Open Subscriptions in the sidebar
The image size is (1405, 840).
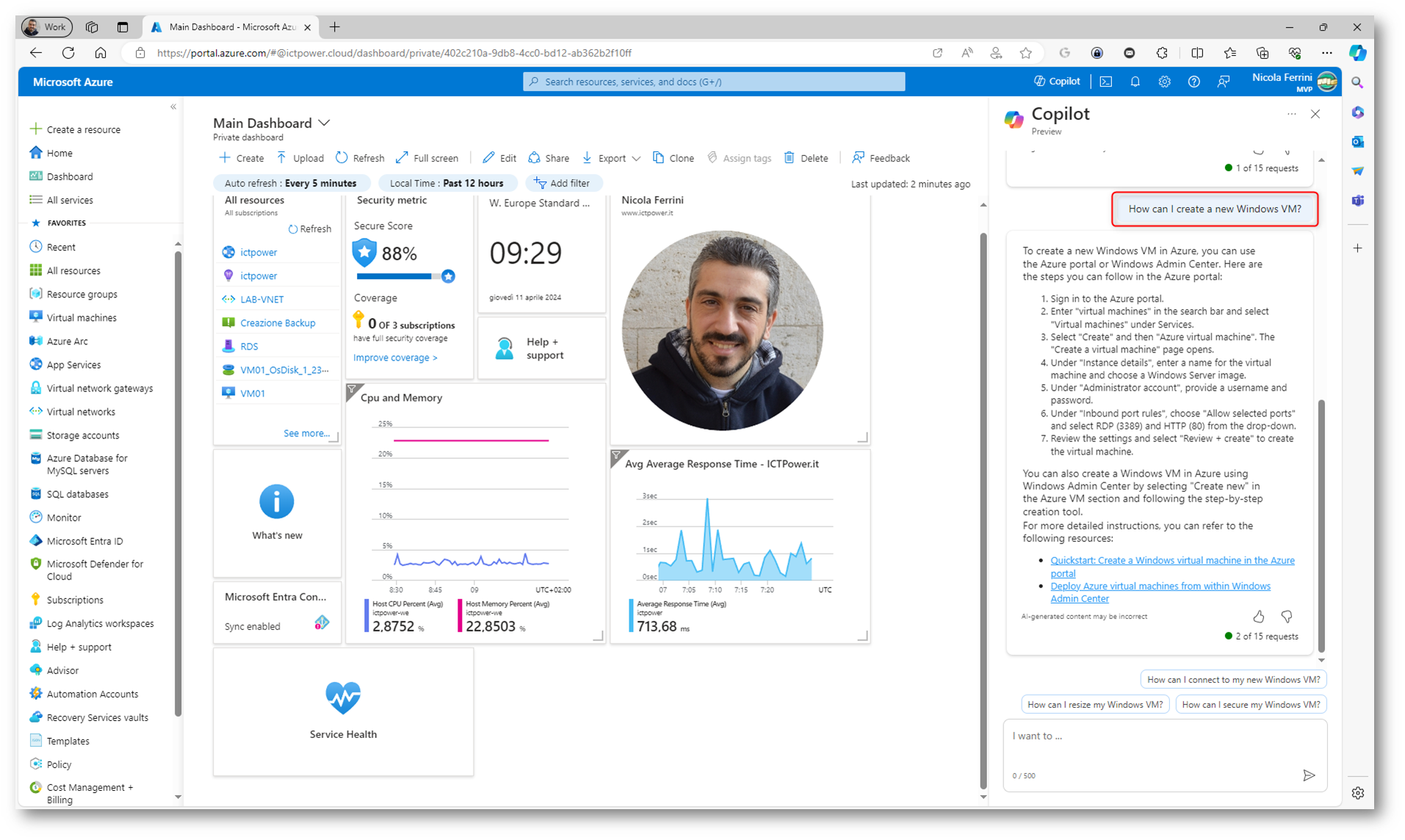(x=75, y=600)
